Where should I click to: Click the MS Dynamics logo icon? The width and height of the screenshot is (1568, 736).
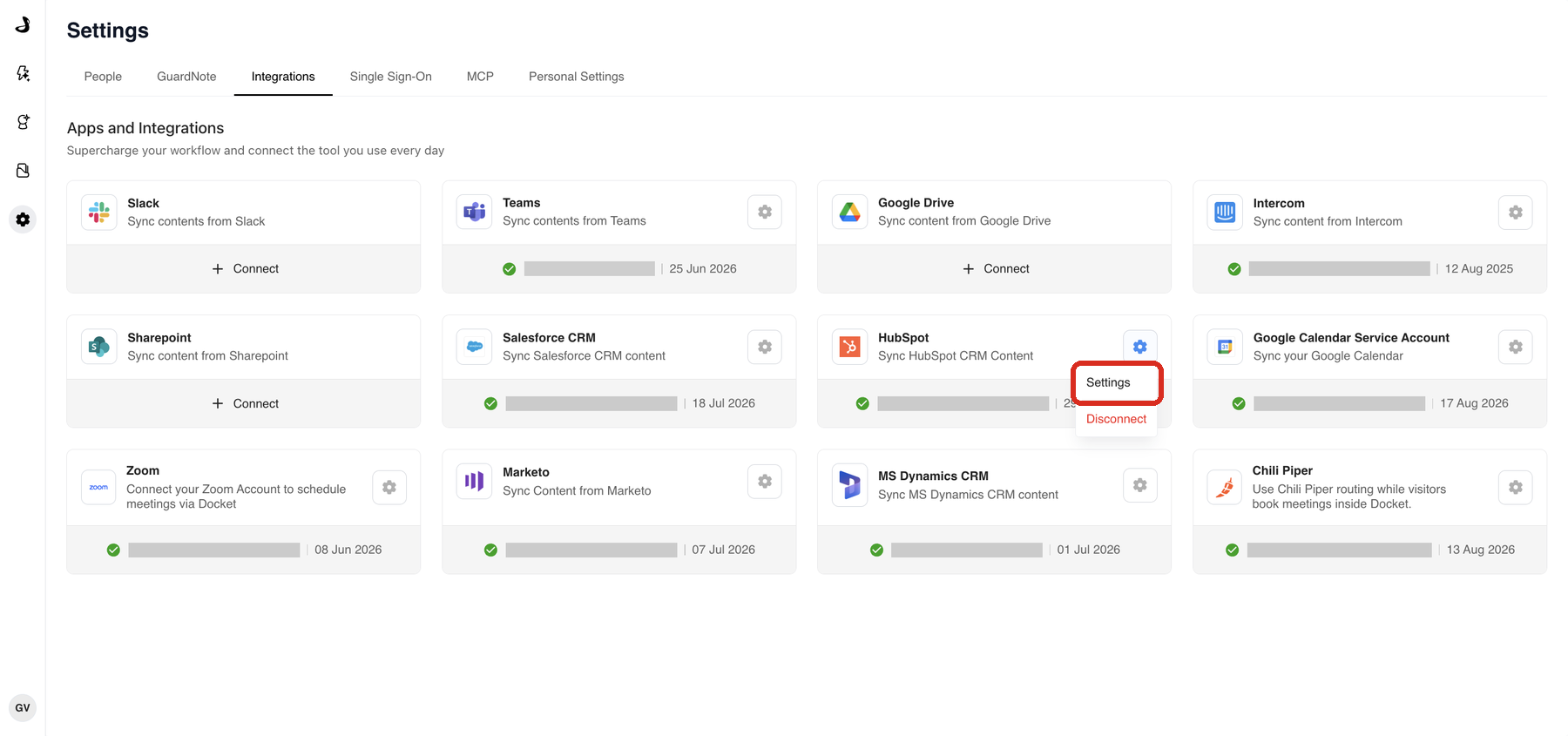[x=850, y=485]
